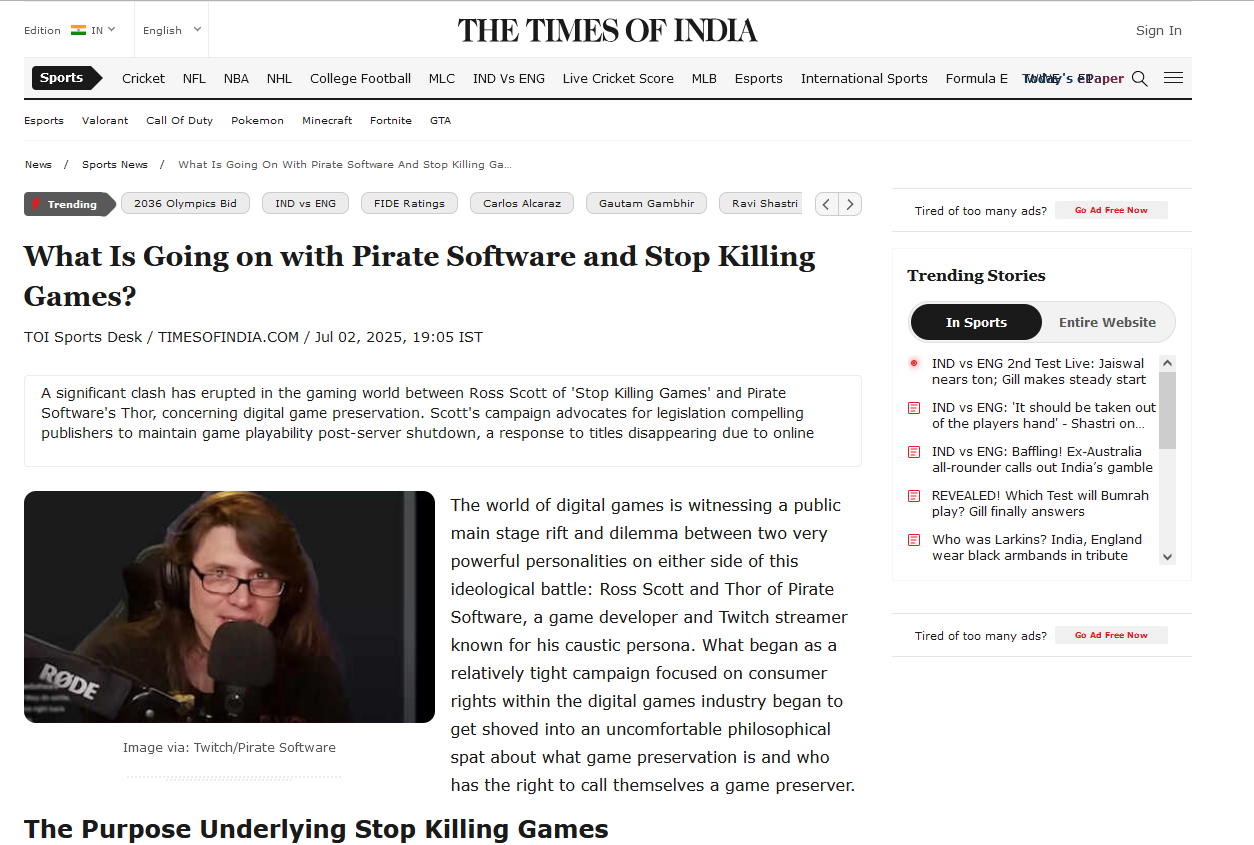The image size is (1254, 845).
Task: Click 'Image via: Twitch/Pirate Software' caption
Action: (x=229, y=747)
